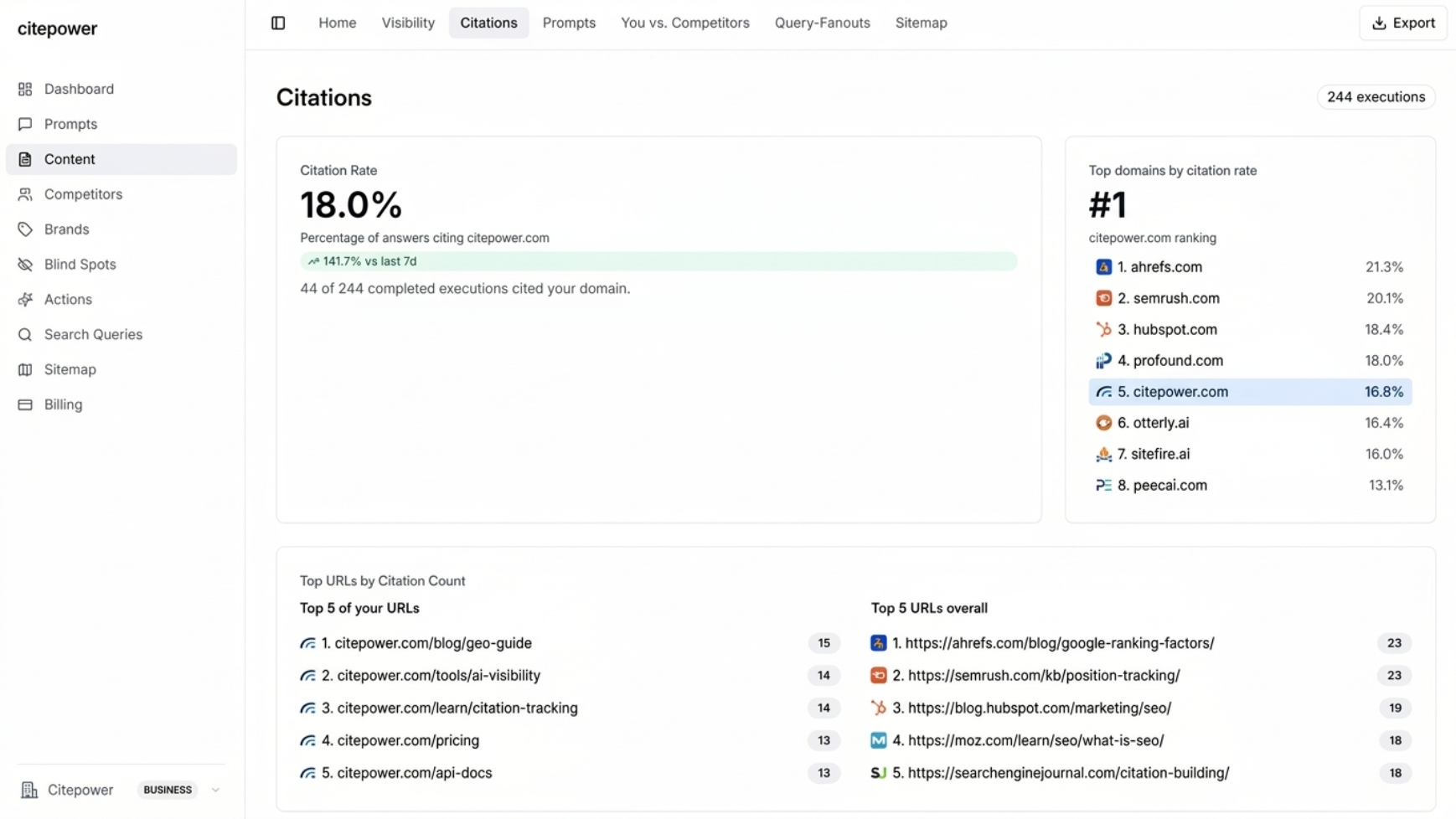Open the Dashboard grid icon
This screenshot has height=819, width=1456.
tap(25, 89)
